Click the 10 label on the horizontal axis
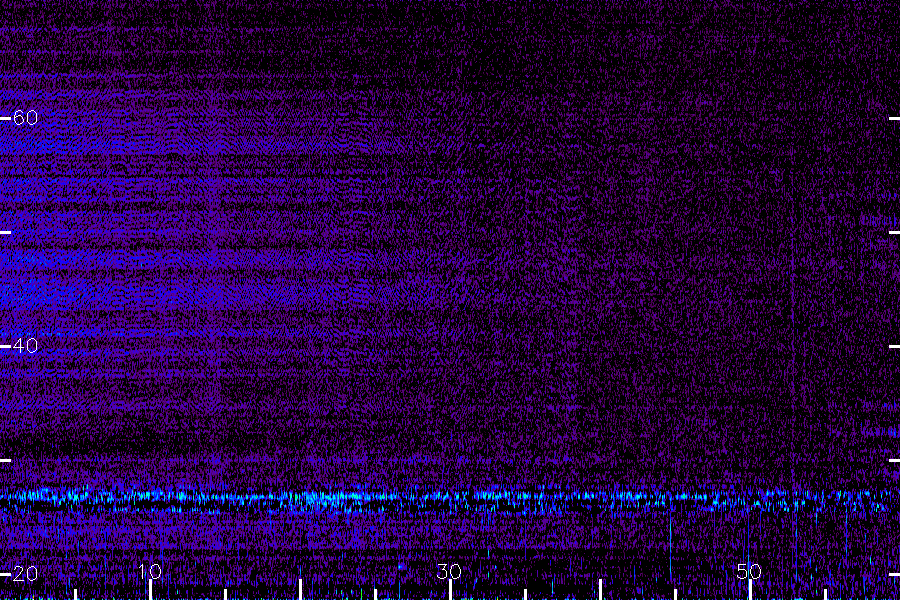This screenshot has height=600, width=900. pos(150,571)
